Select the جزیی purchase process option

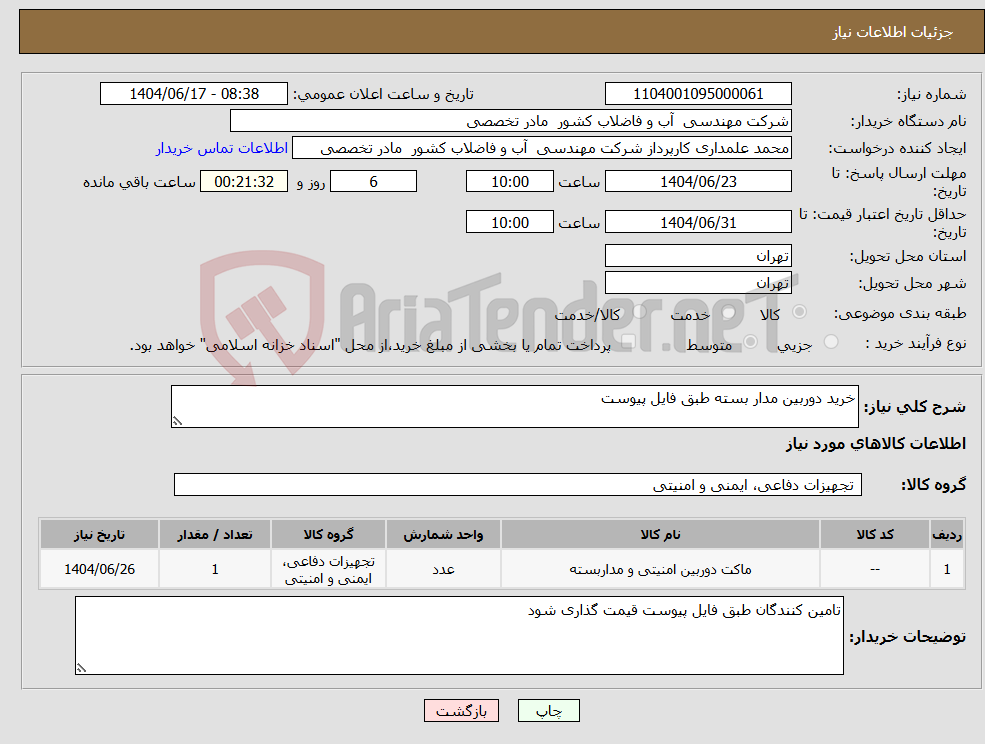pyautogui.click(x=829, y=341)
